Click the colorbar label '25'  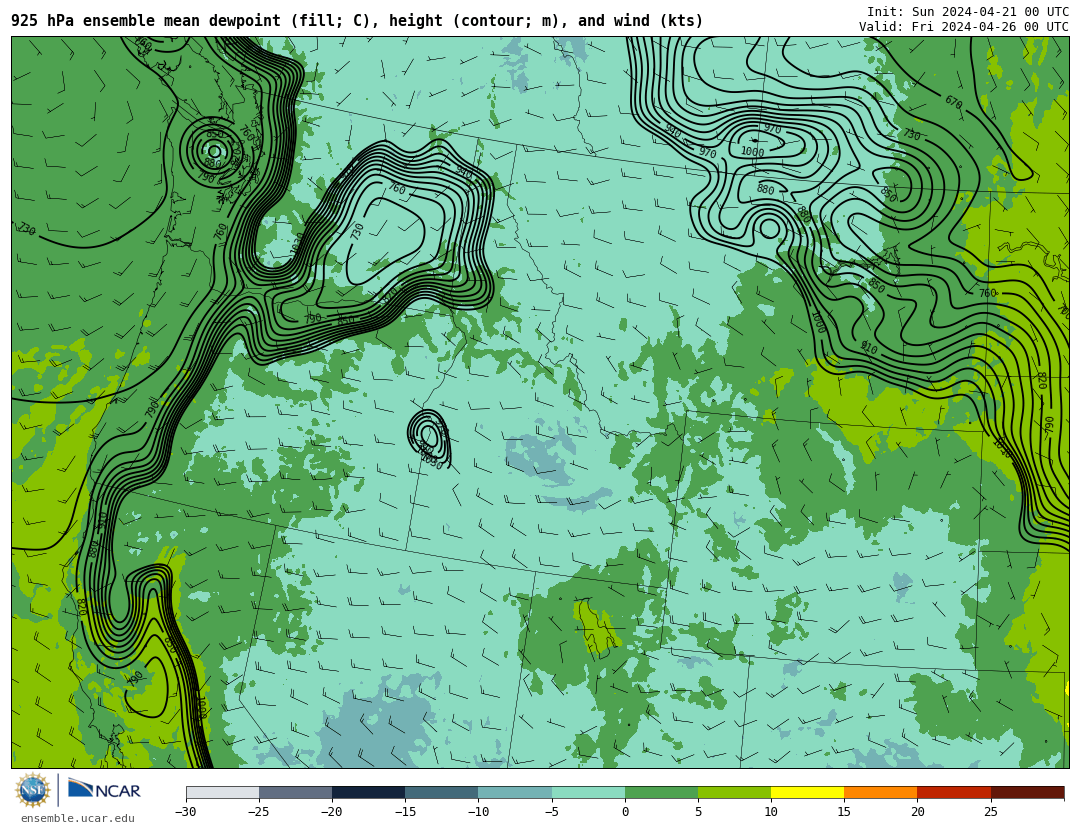click(x=990, y=812)
